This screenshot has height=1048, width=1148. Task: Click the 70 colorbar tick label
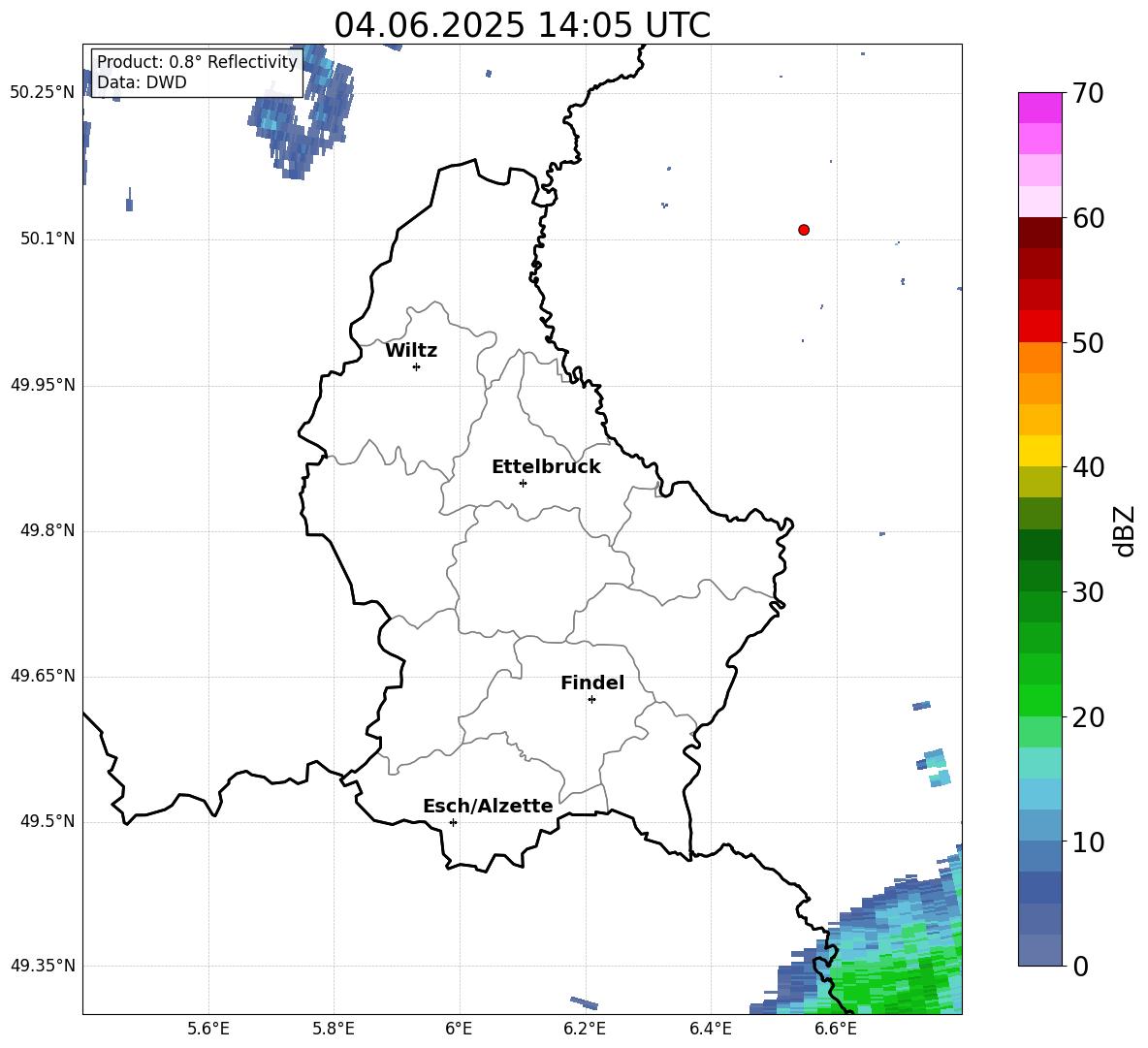pyautogui.click(x=1088, y=93)
